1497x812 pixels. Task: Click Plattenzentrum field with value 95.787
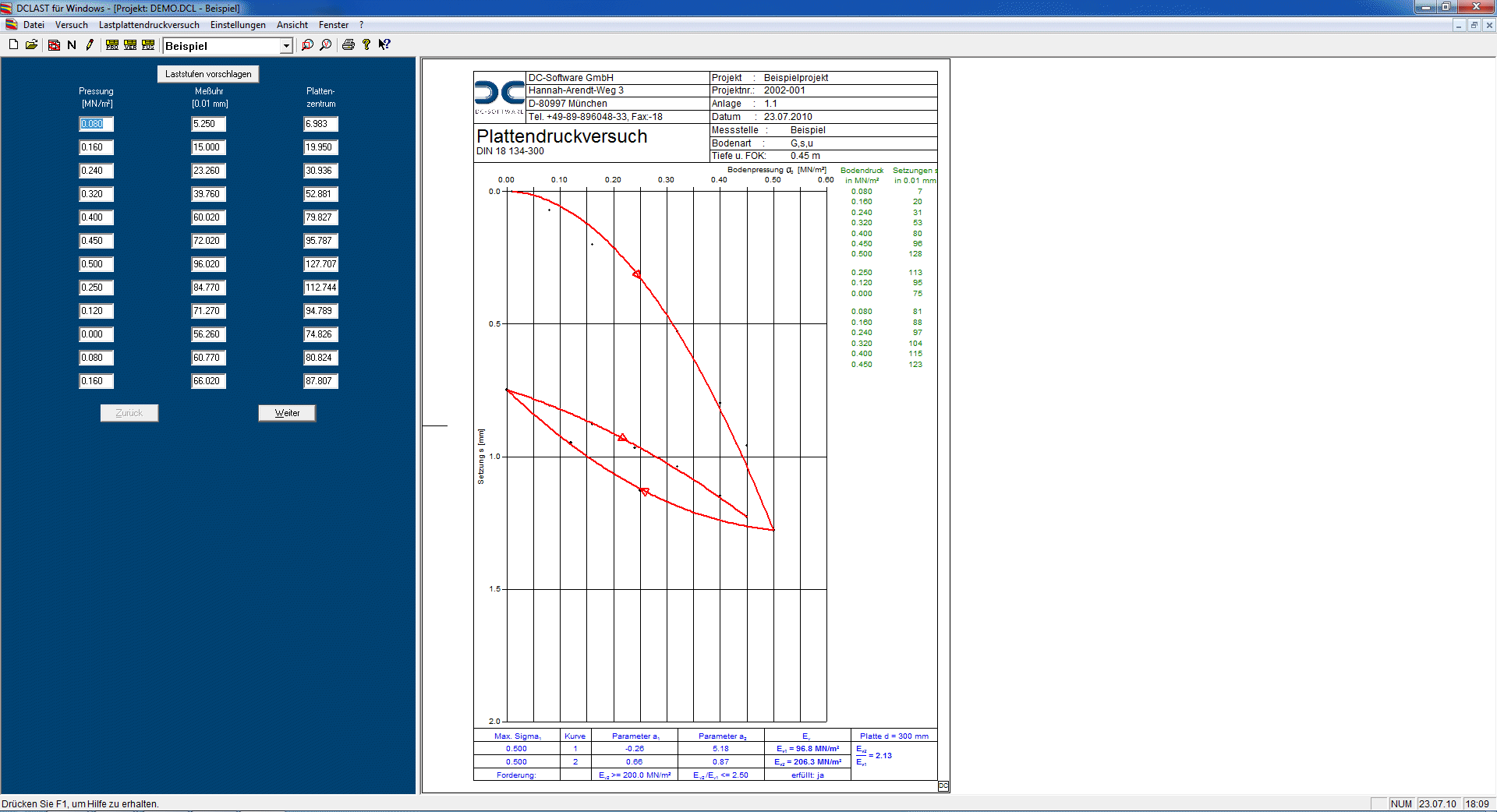pos(321,241)
